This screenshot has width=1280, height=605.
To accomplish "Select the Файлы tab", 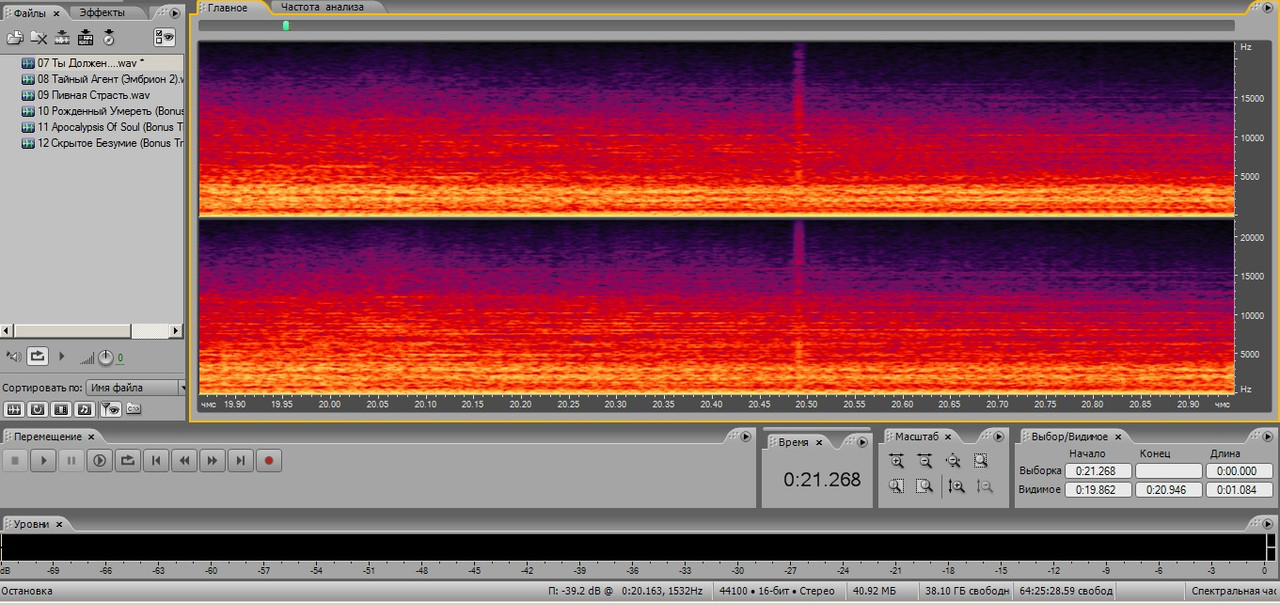I will coord(30,13).
